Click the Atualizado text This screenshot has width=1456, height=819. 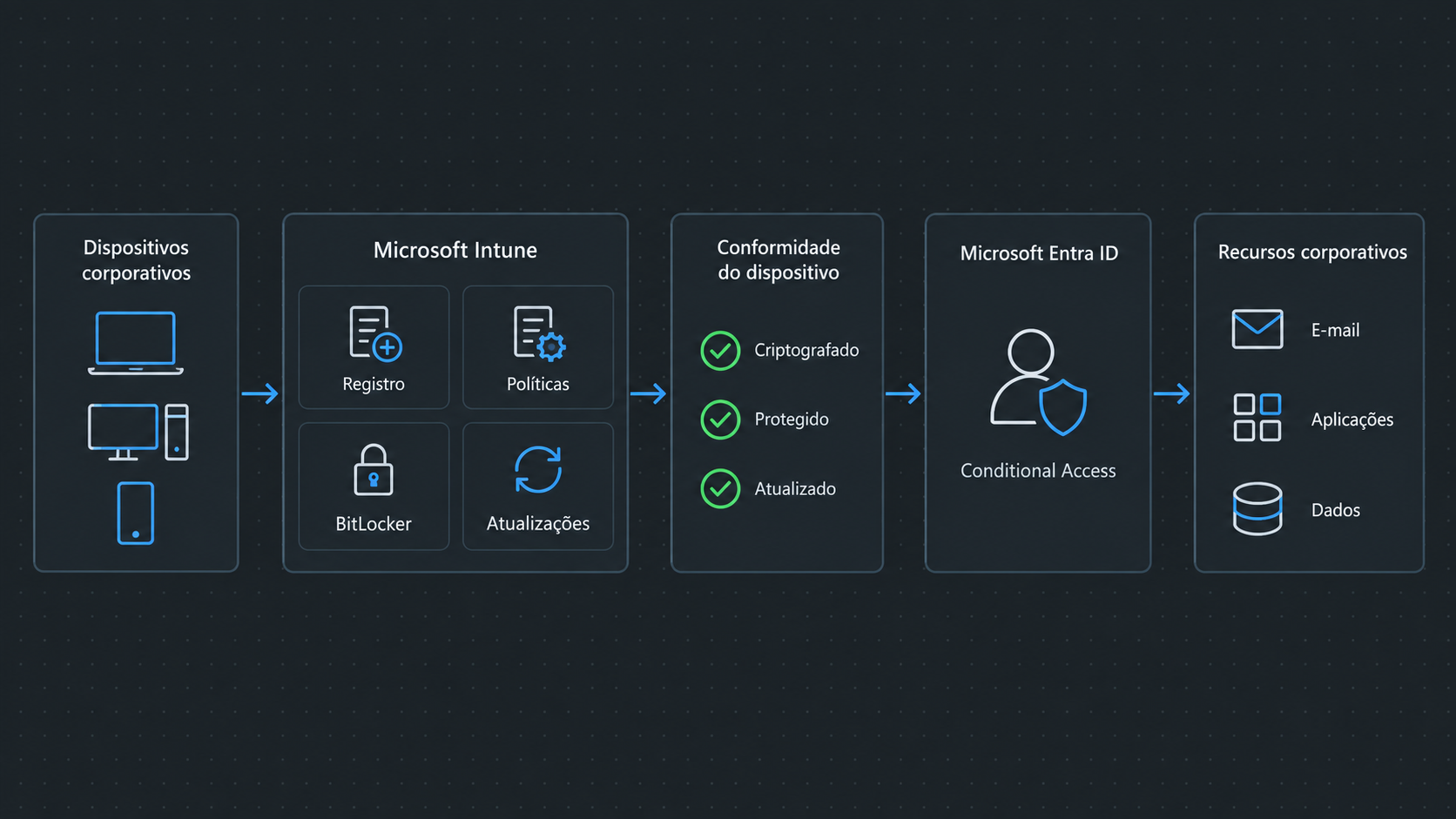(795, 489)
